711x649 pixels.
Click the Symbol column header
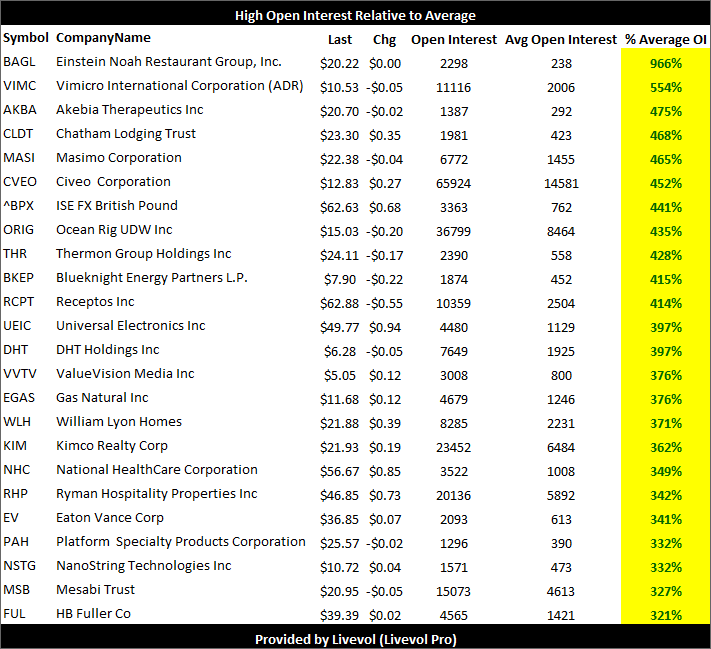(x=25, y=38)
